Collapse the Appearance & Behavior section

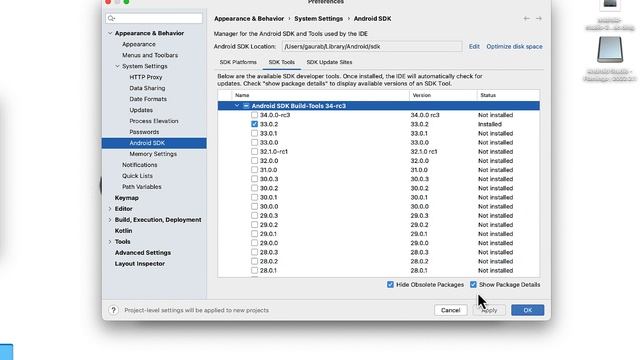(110, 33)
